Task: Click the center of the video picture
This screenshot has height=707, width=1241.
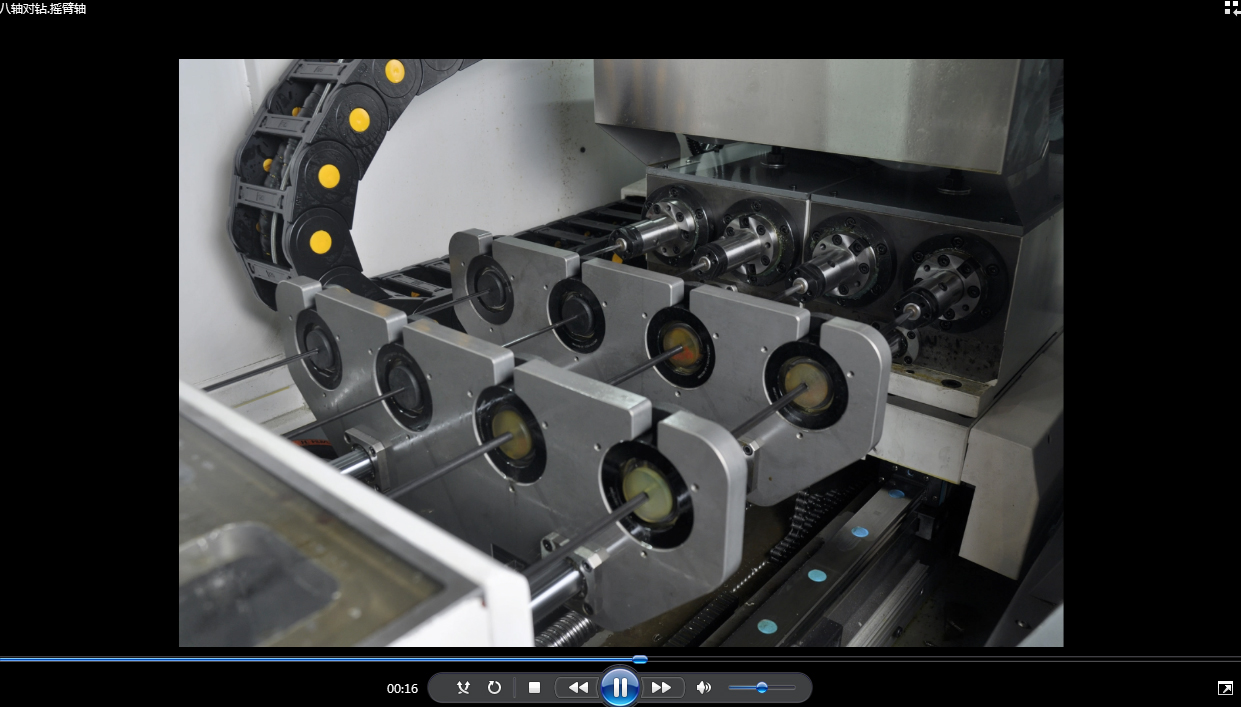Action: [x=620, y=352]
